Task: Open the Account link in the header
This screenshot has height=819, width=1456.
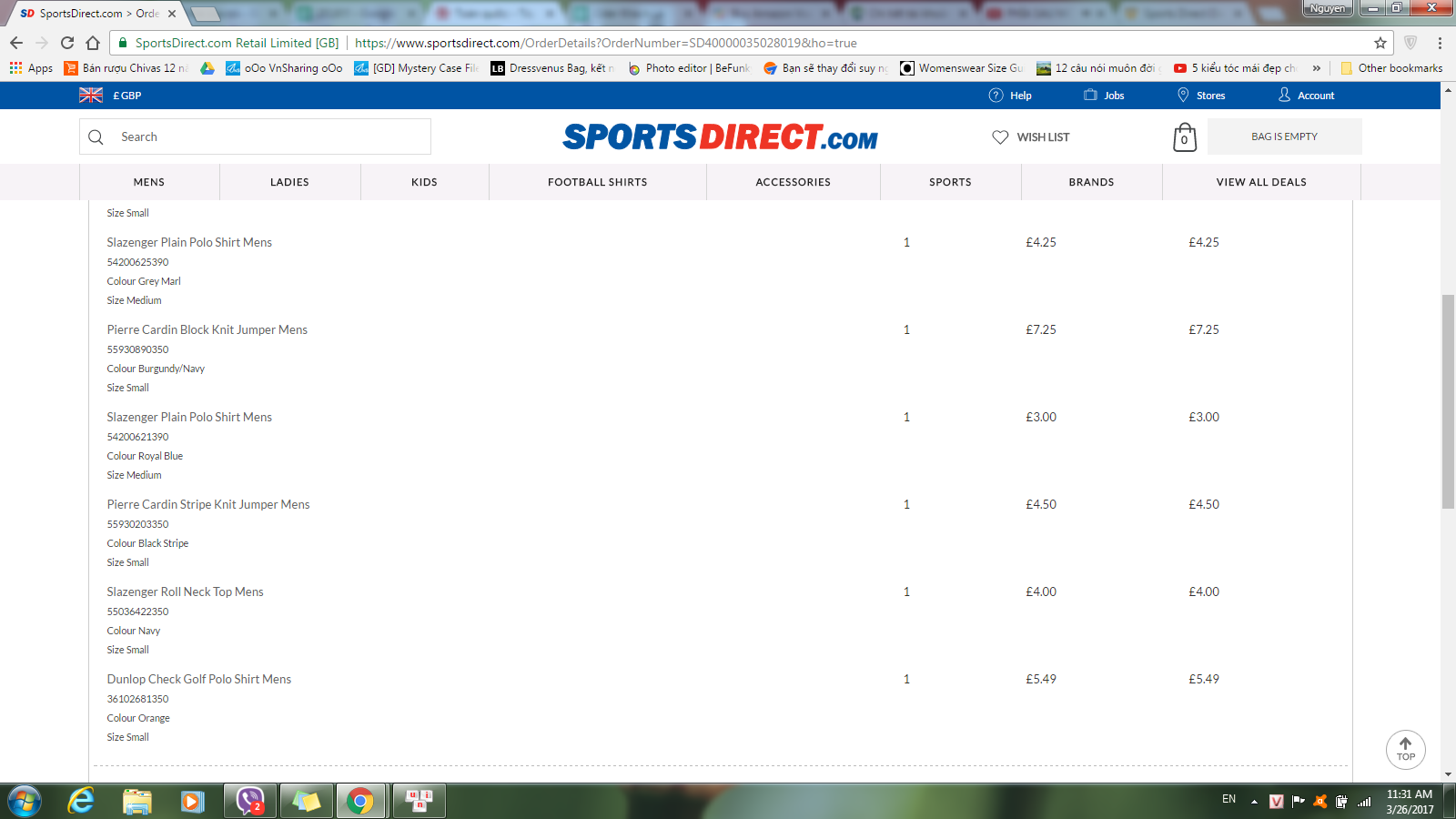Action: 1307,96
